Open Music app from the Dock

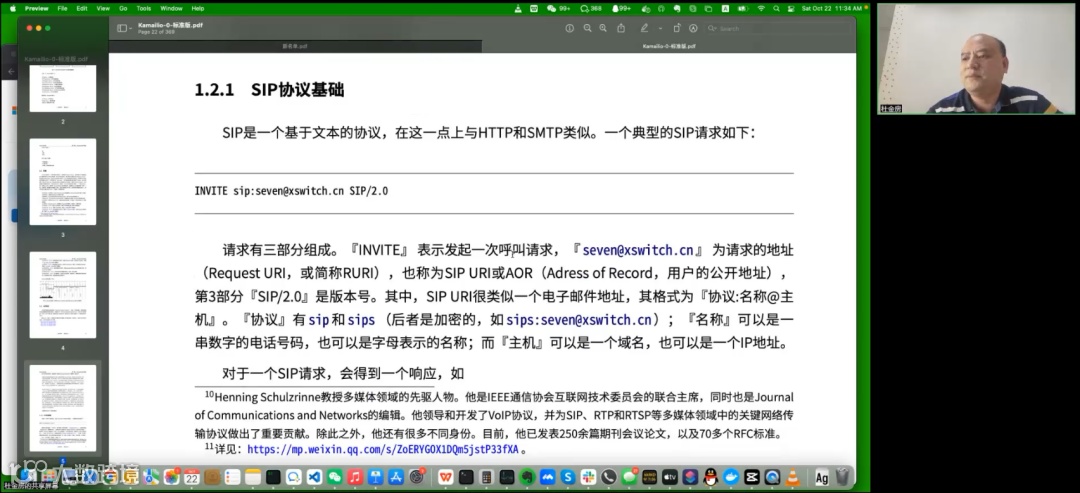pyautogui.click(x=355, y=476)
